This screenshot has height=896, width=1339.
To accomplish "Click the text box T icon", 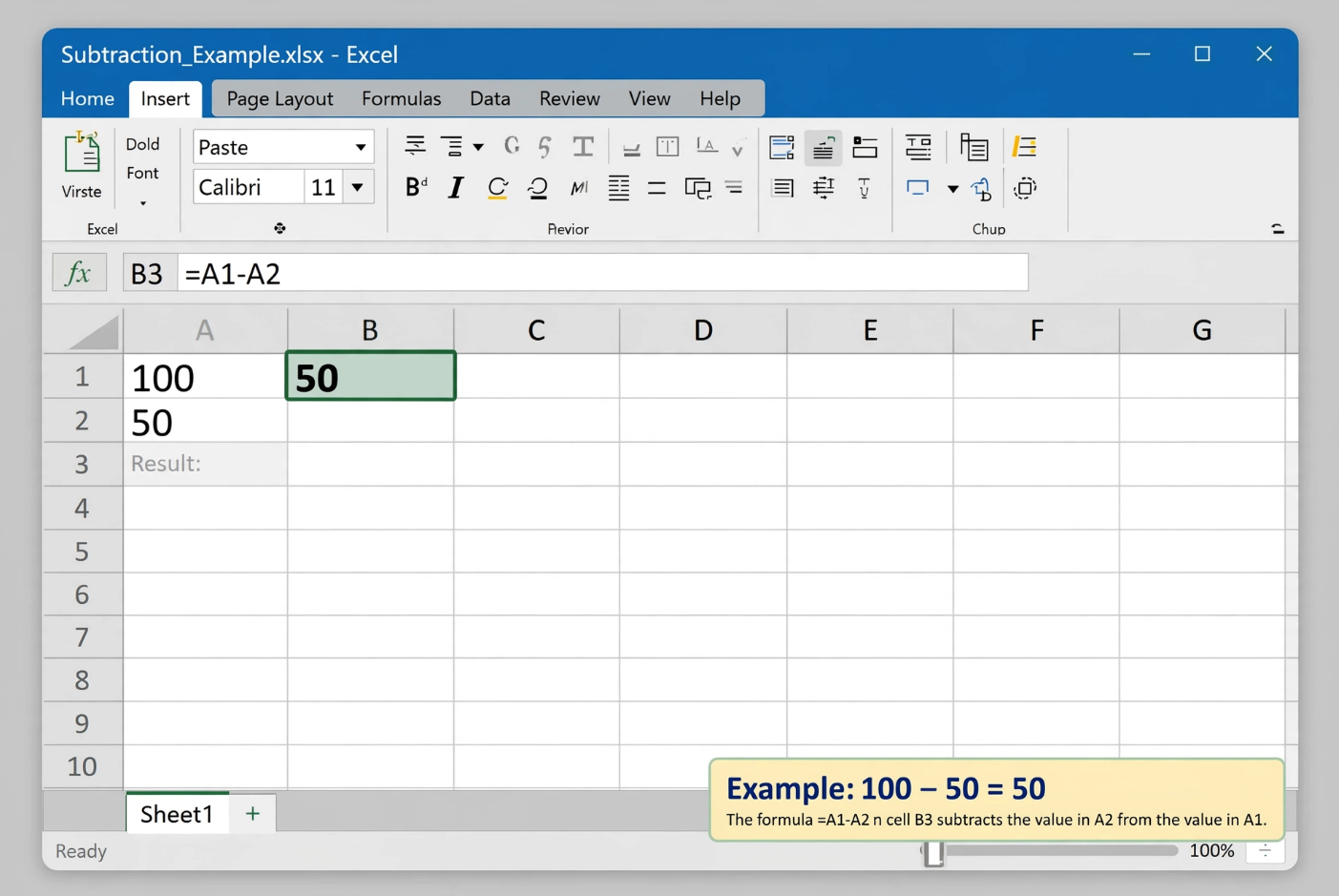I will click(667, 146).
